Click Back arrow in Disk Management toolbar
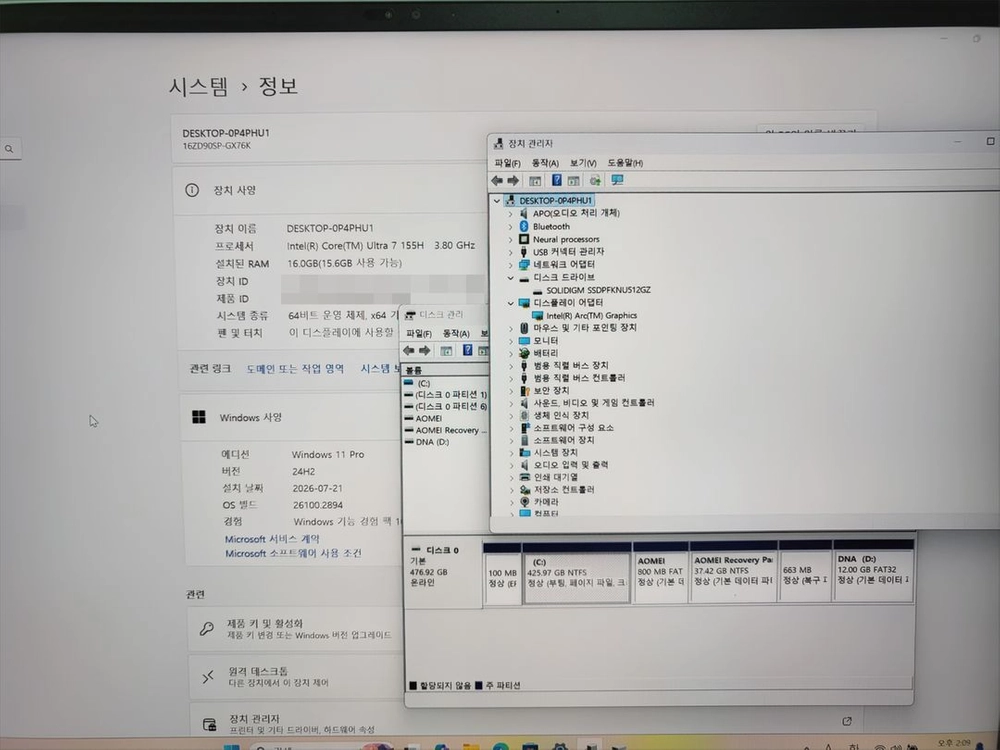Viewport: 1000px width, 750px height. 409,351
